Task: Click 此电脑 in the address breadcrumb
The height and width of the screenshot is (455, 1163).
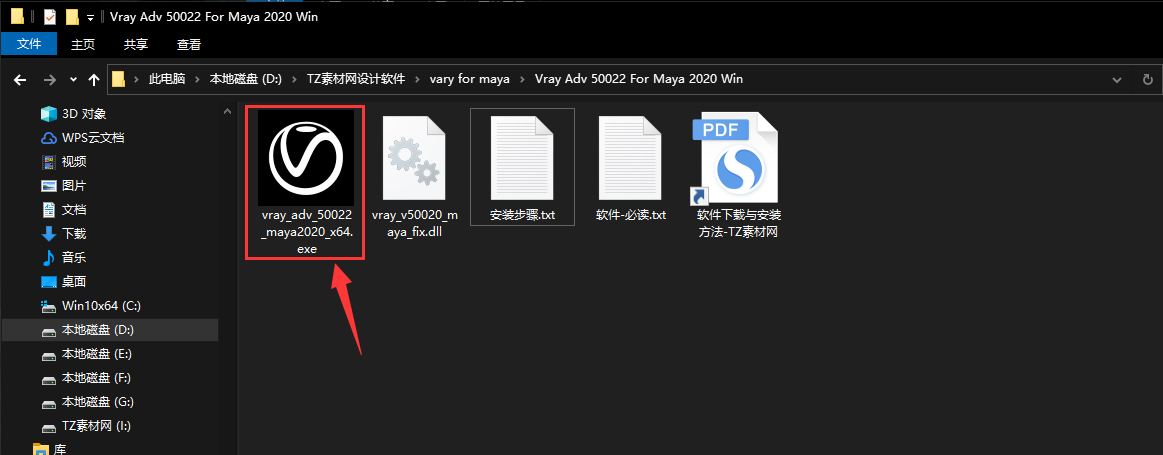Action: (x=167, y=79)
